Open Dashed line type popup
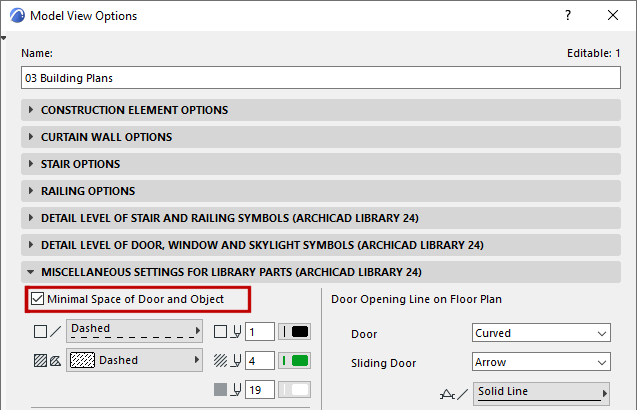The image size is (637, 410). [134, 331]
